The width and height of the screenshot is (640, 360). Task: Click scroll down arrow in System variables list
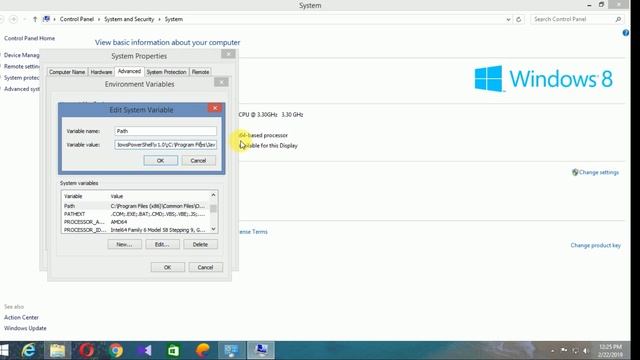pyautogui.click(x=213, y=229)
